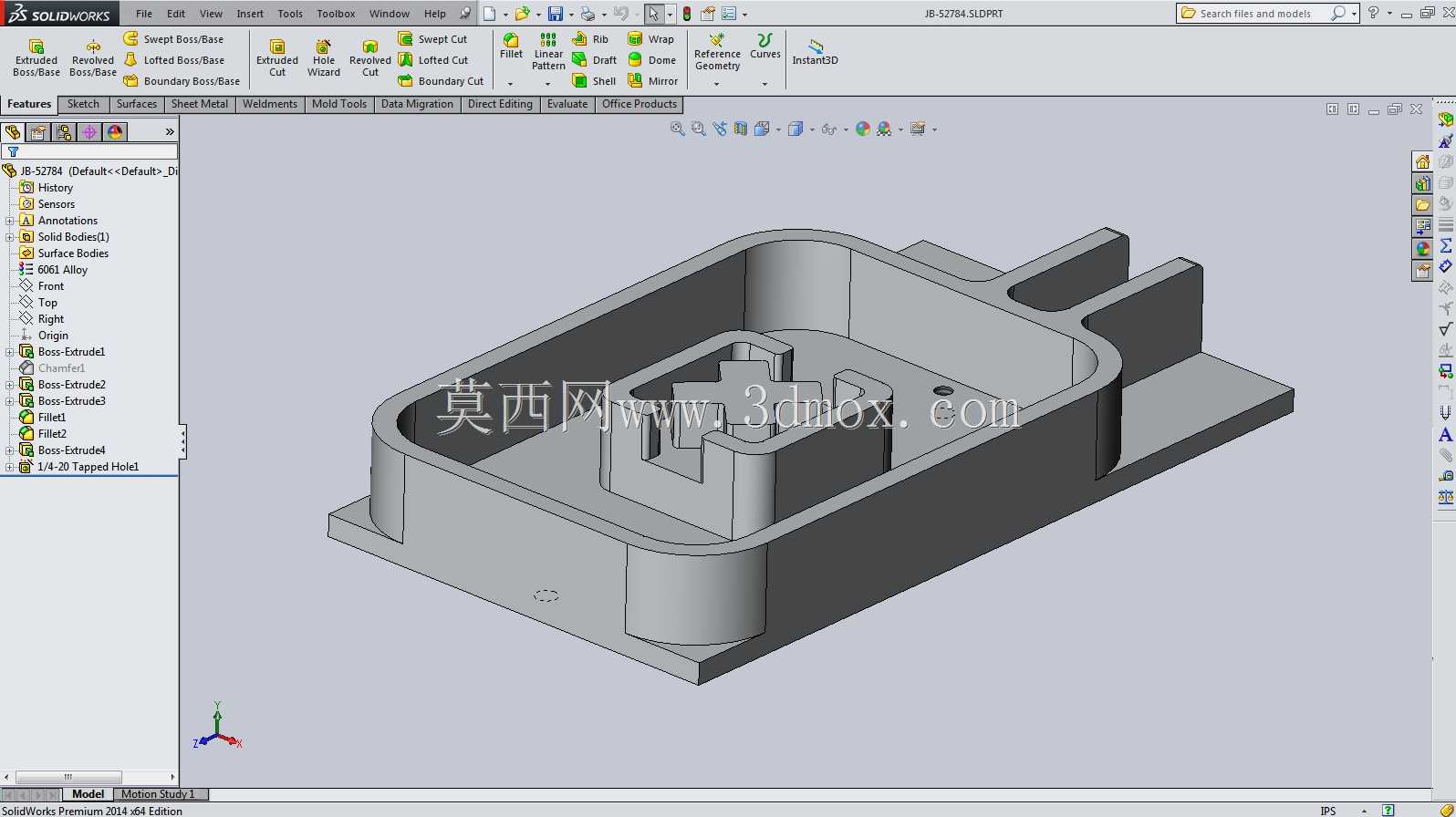Screen dimensions: 1456x817
Task: Open the FeatureManager design tree tab
Action: [13, 132]
